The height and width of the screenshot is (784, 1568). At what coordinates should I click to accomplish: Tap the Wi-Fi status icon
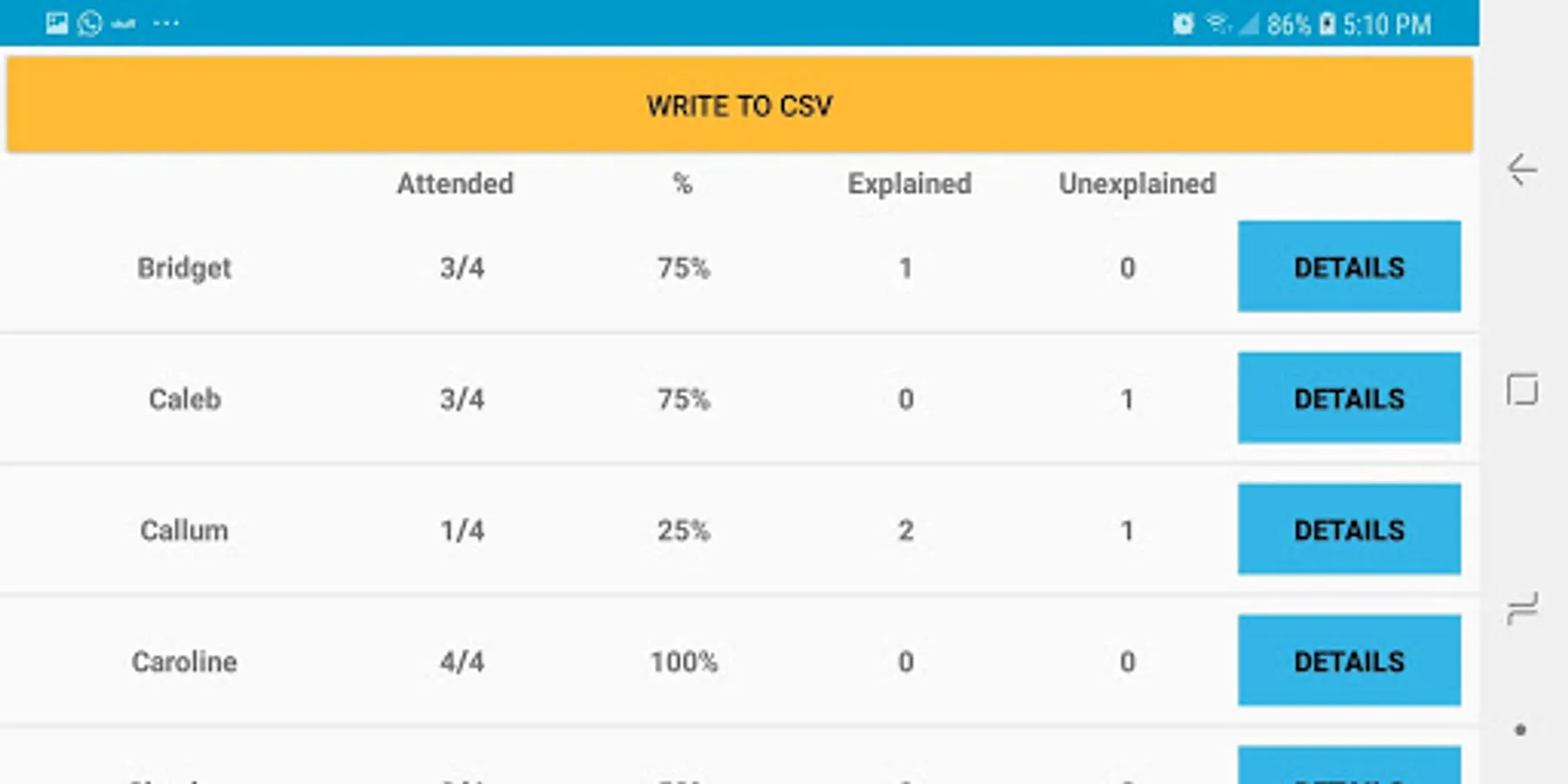tap(1218, 24)
